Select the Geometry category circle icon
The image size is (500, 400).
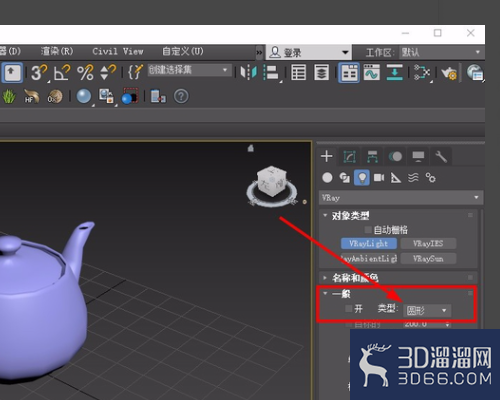(x=327, y=178)
